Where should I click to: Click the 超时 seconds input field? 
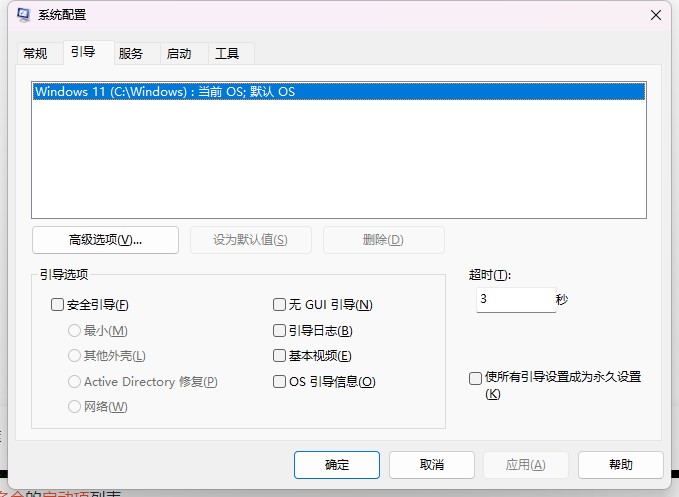(516, 299)
